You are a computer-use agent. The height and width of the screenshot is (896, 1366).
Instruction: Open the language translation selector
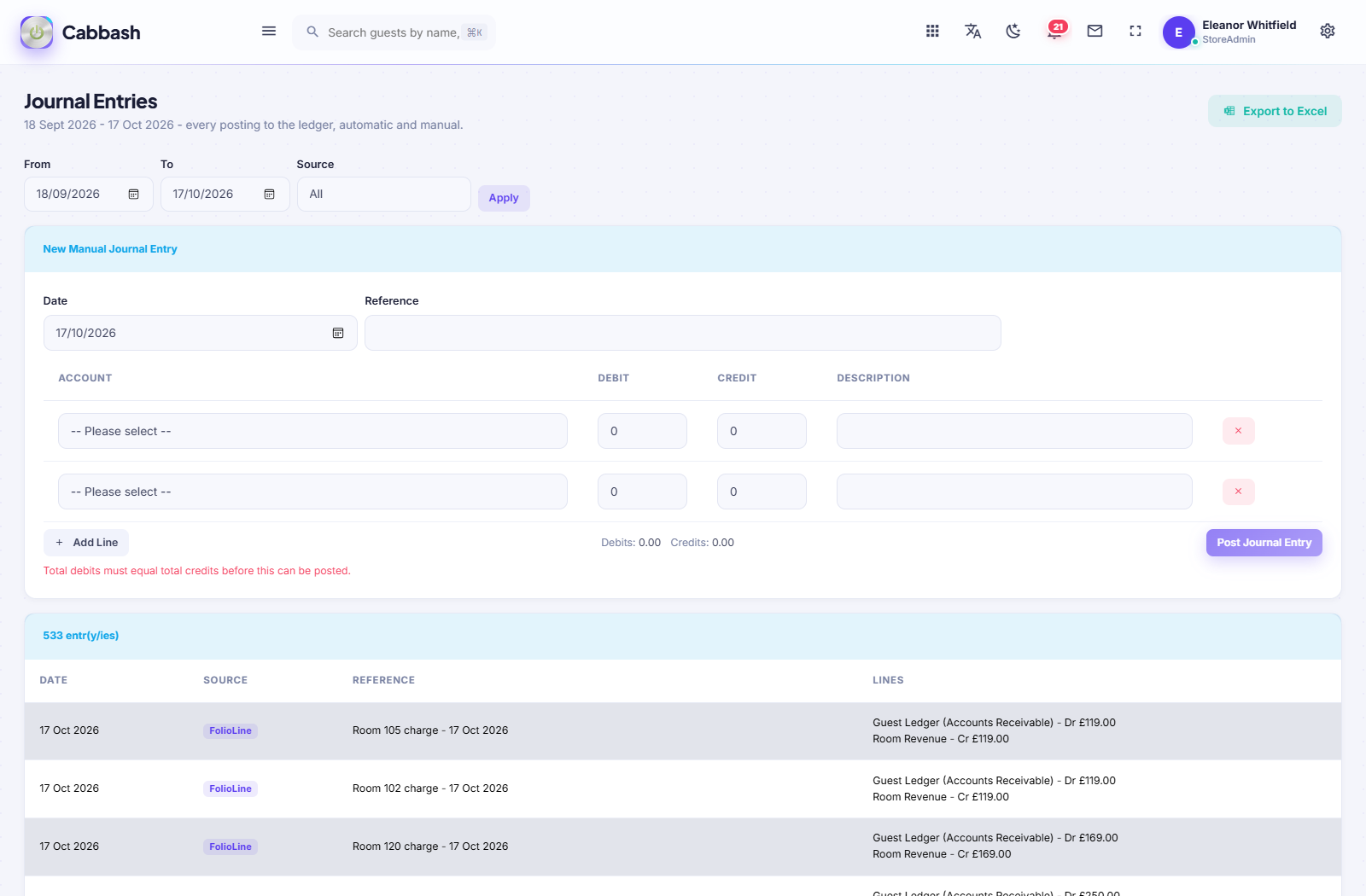[x=972, y=32]
